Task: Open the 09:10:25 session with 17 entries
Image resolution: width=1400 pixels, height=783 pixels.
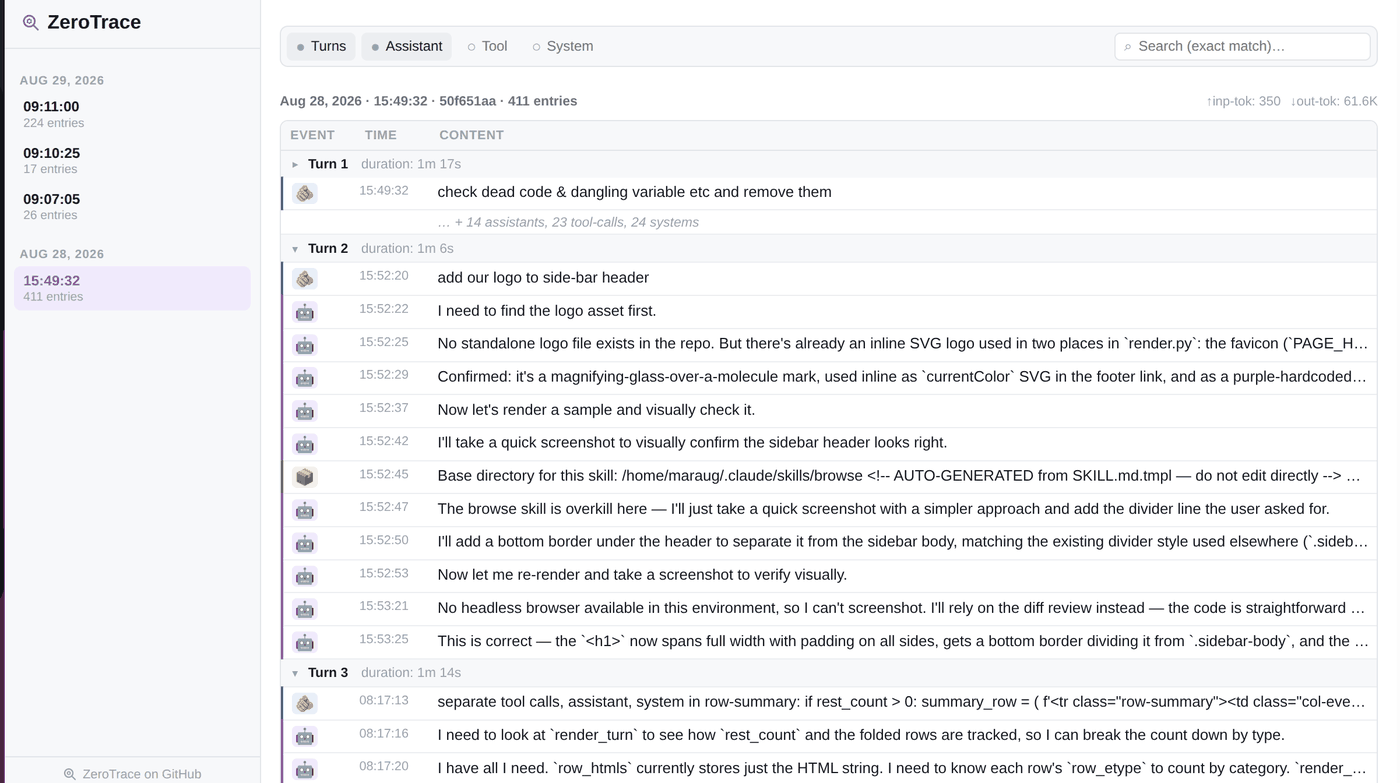Action: click(x=132, y=160)
